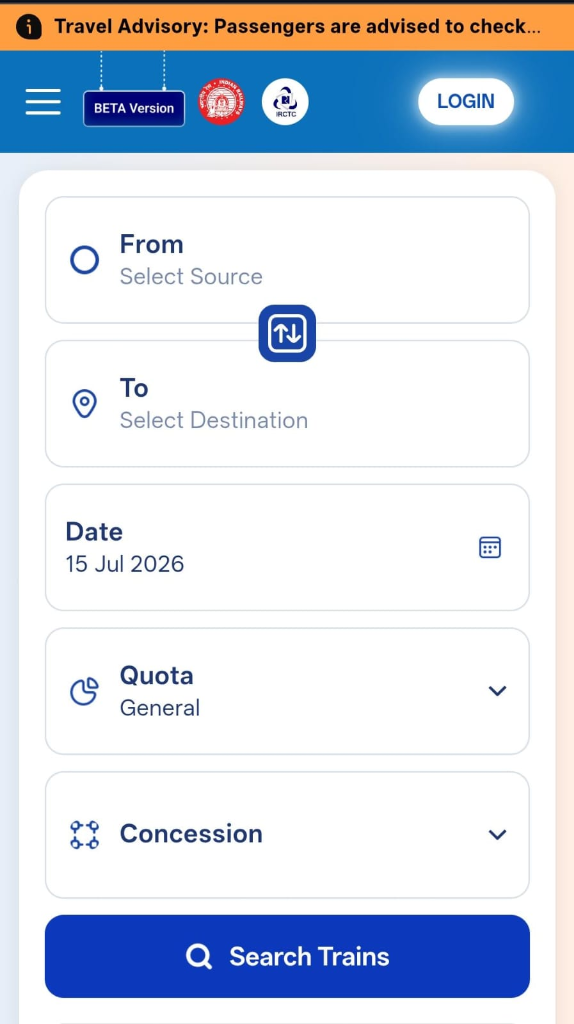Select the To destination station field
574x1024 pixels.
point(287,404)
